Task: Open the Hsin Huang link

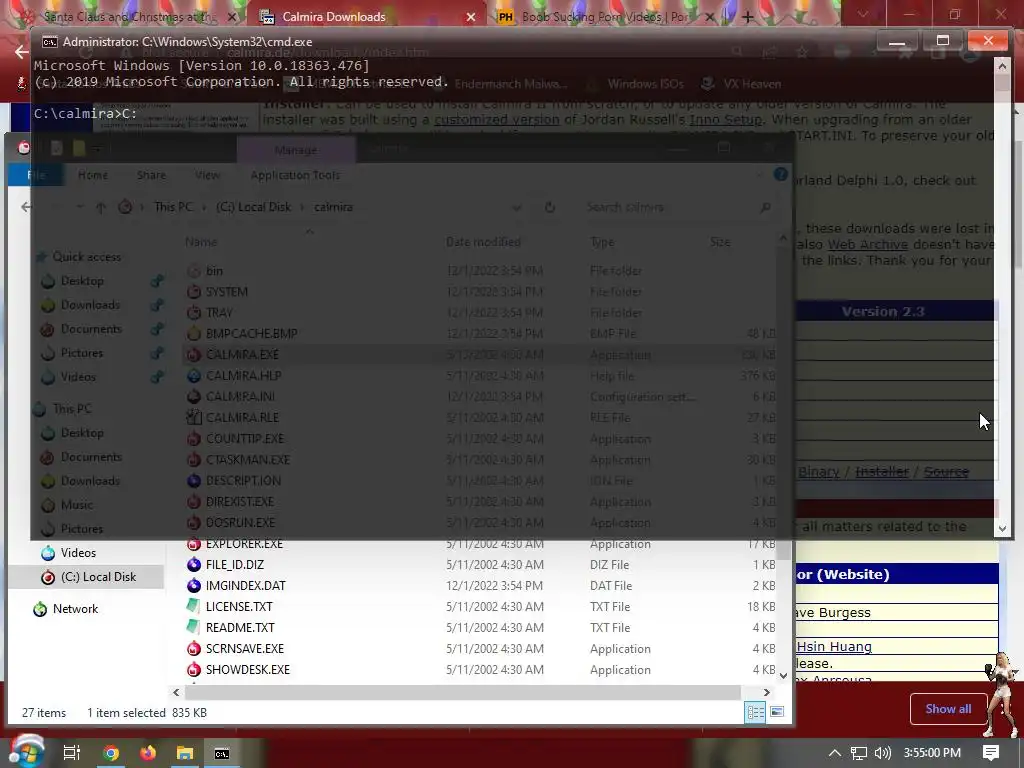Action: [x=834, y=647]
